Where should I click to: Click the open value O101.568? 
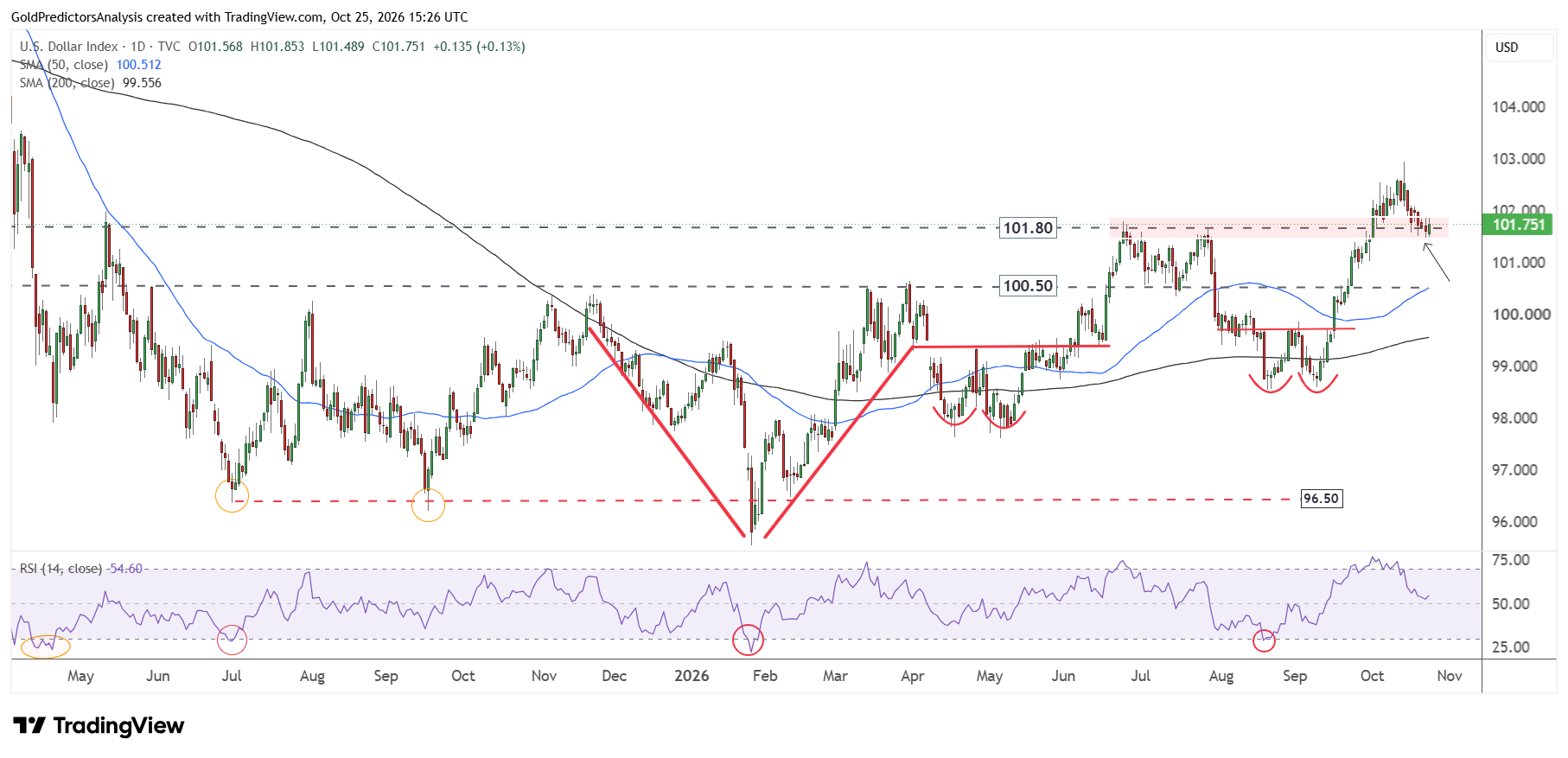coord(216,47)
